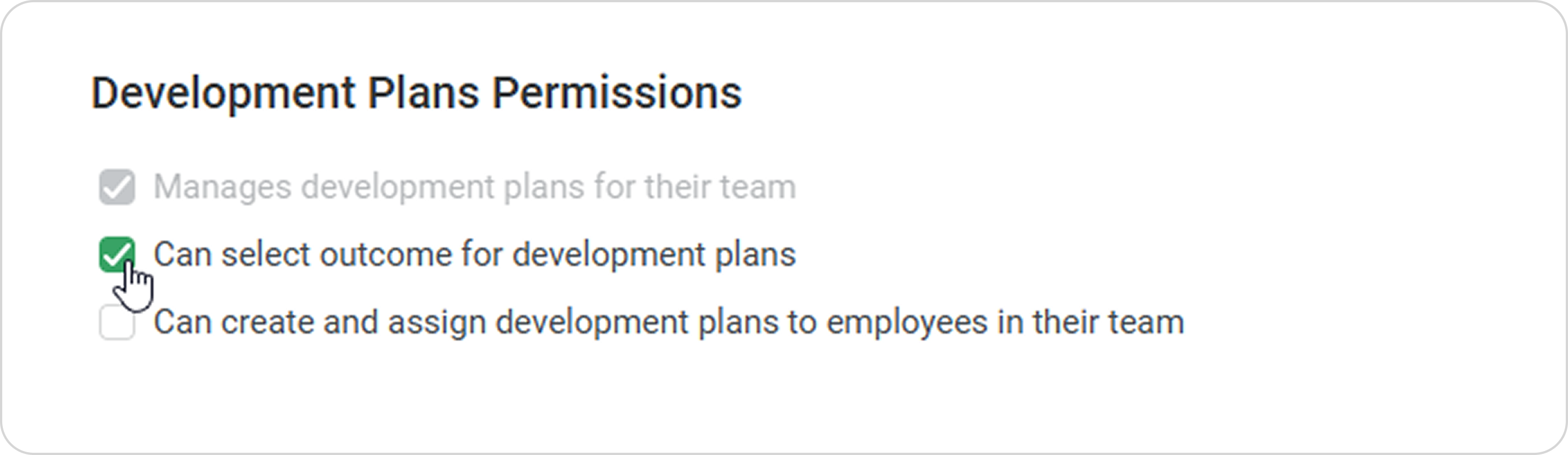1568x455 pixels.
Task: Click the word 'Development' in the heading
Action: (x=224, y=93)
